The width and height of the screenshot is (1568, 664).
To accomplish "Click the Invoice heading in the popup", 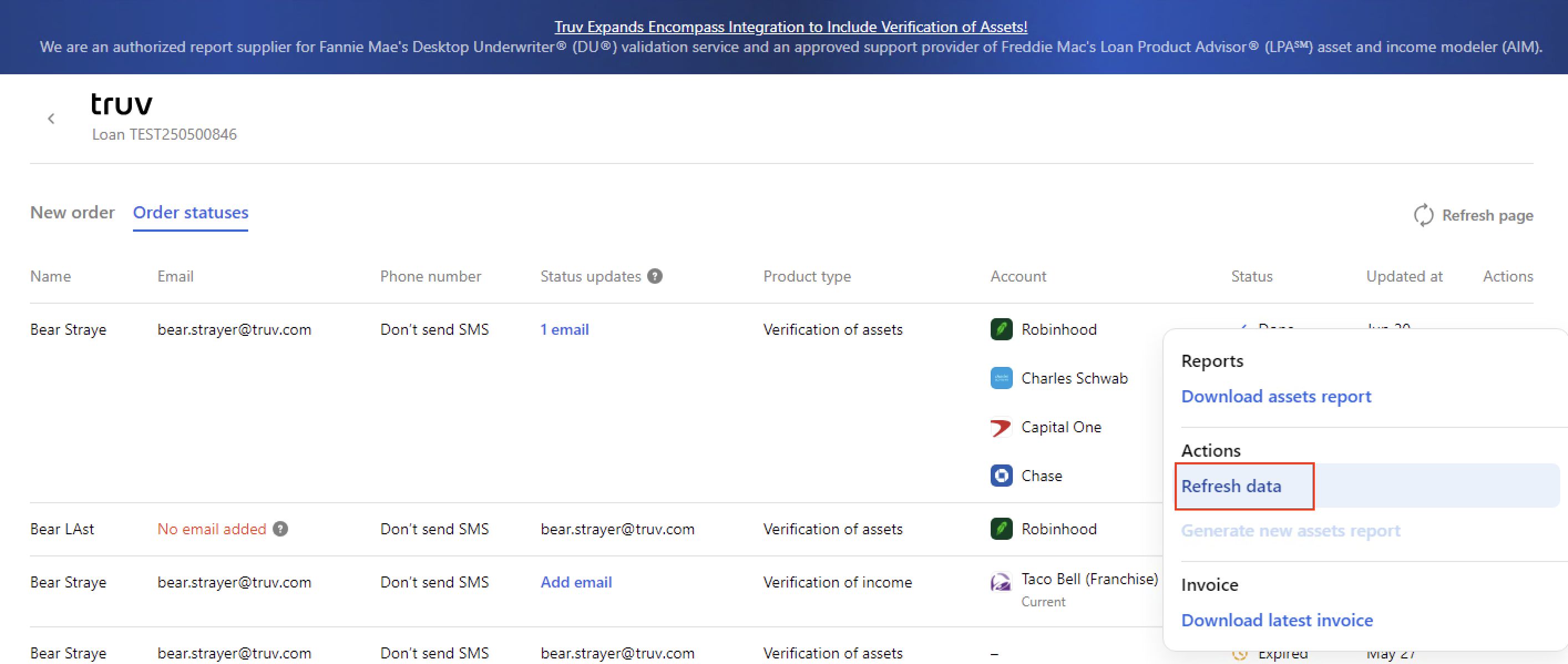I will click(x=1210, y=585).
